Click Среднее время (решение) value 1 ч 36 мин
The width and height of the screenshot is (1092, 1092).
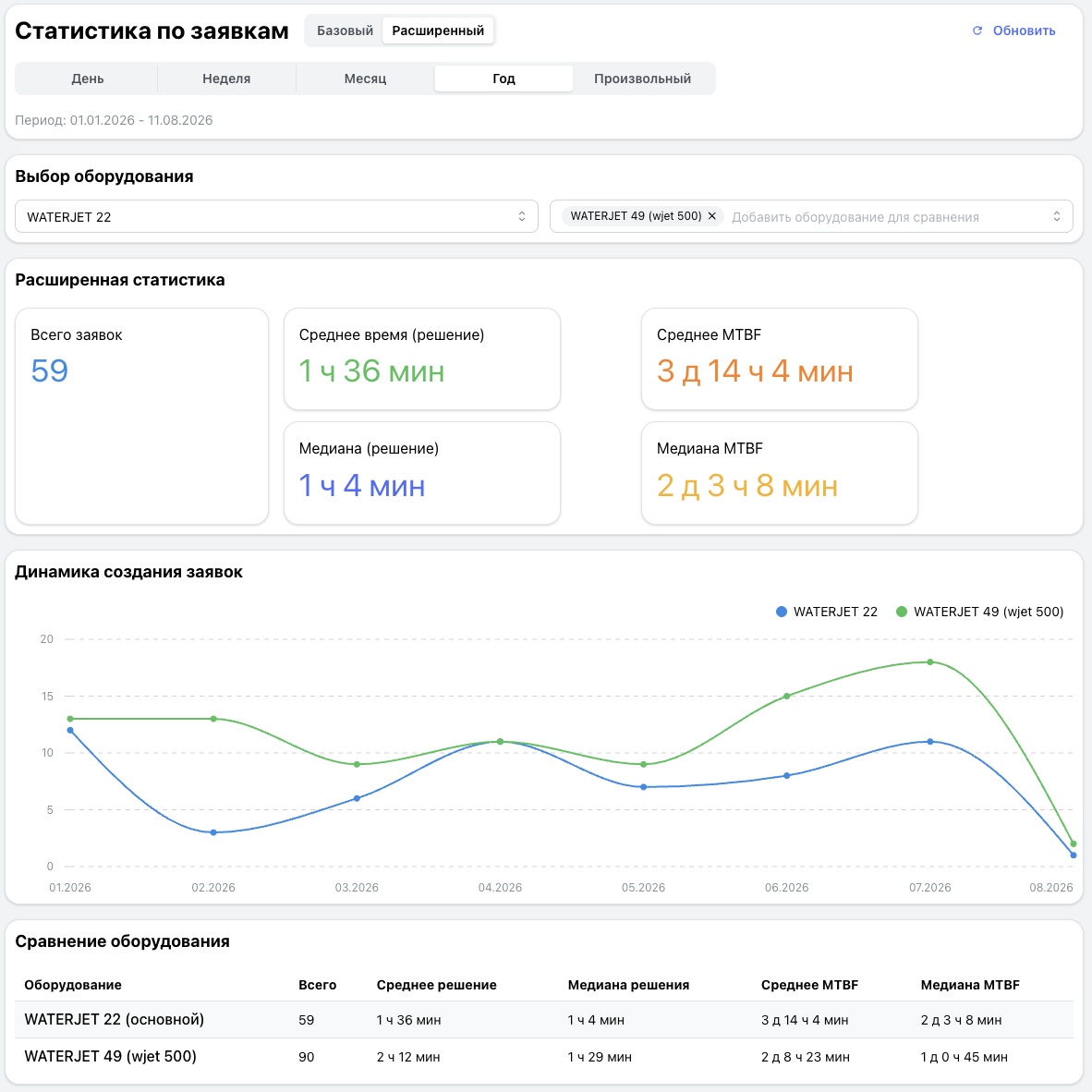[x=371, y=370]
